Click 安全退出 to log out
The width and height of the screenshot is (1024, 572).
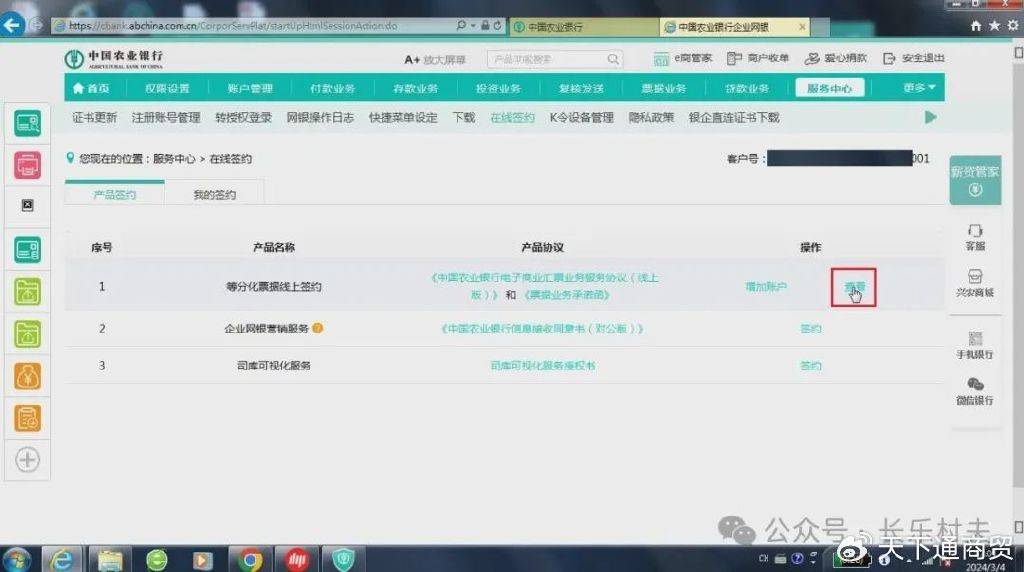[x=914, y=59]
